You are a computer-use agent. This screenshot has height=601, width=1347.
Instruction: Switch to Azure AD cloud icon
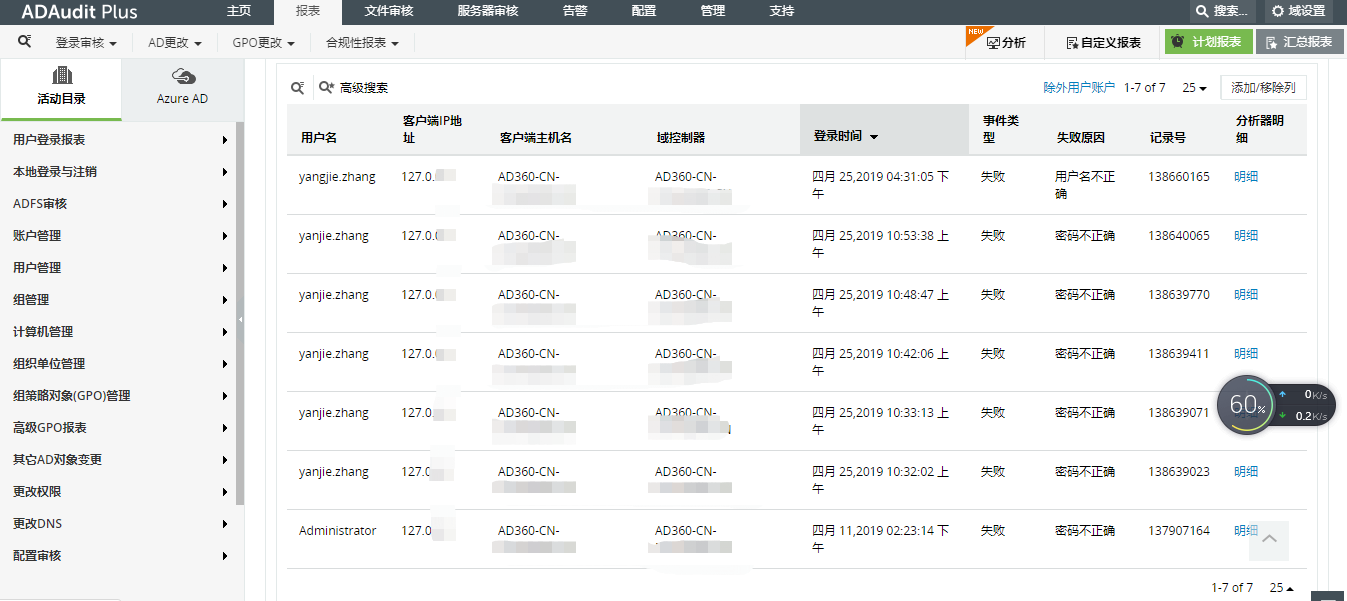(182, 77)
